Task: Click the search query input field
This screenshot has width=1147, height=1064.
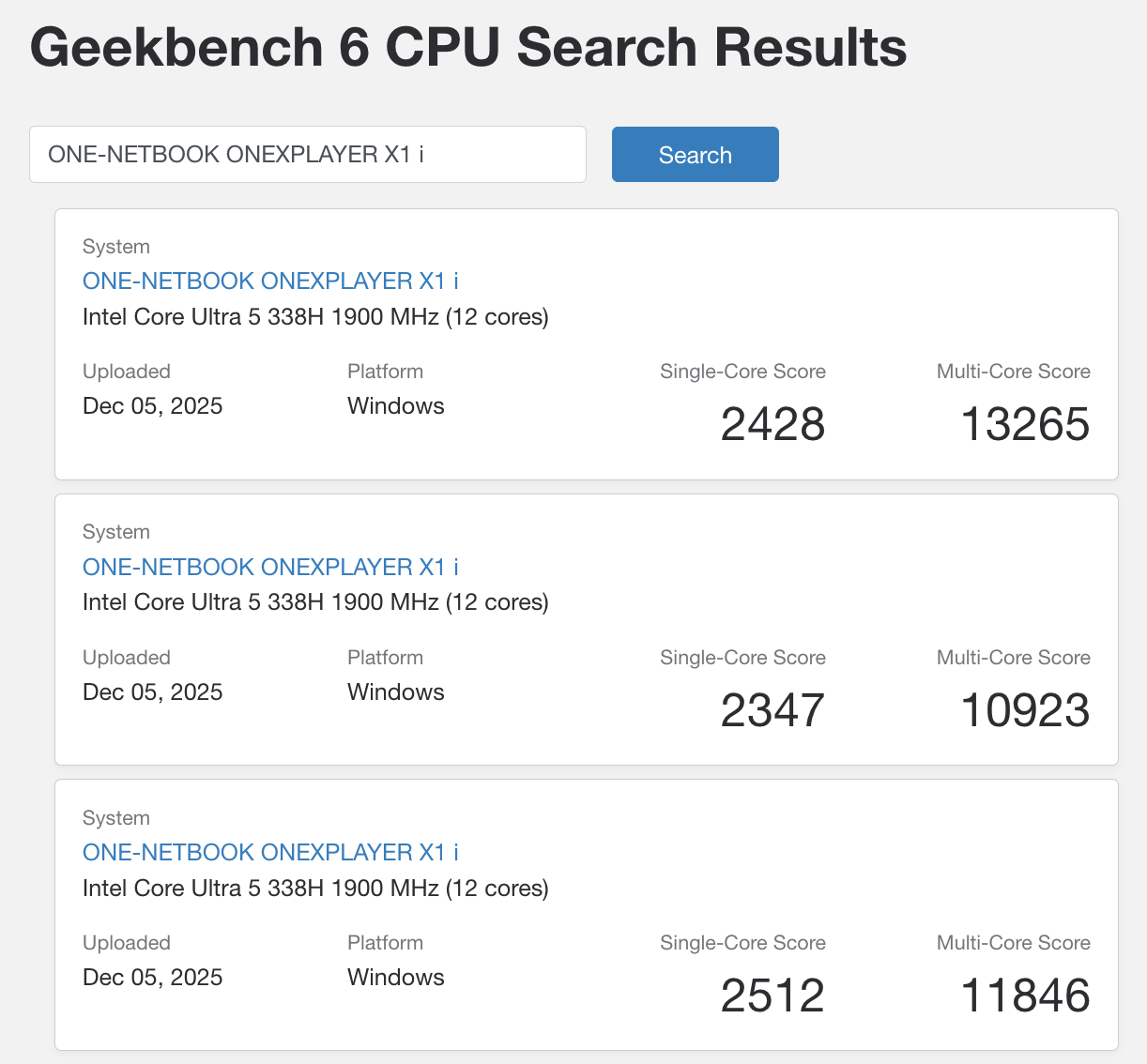Action: point(307,155)
